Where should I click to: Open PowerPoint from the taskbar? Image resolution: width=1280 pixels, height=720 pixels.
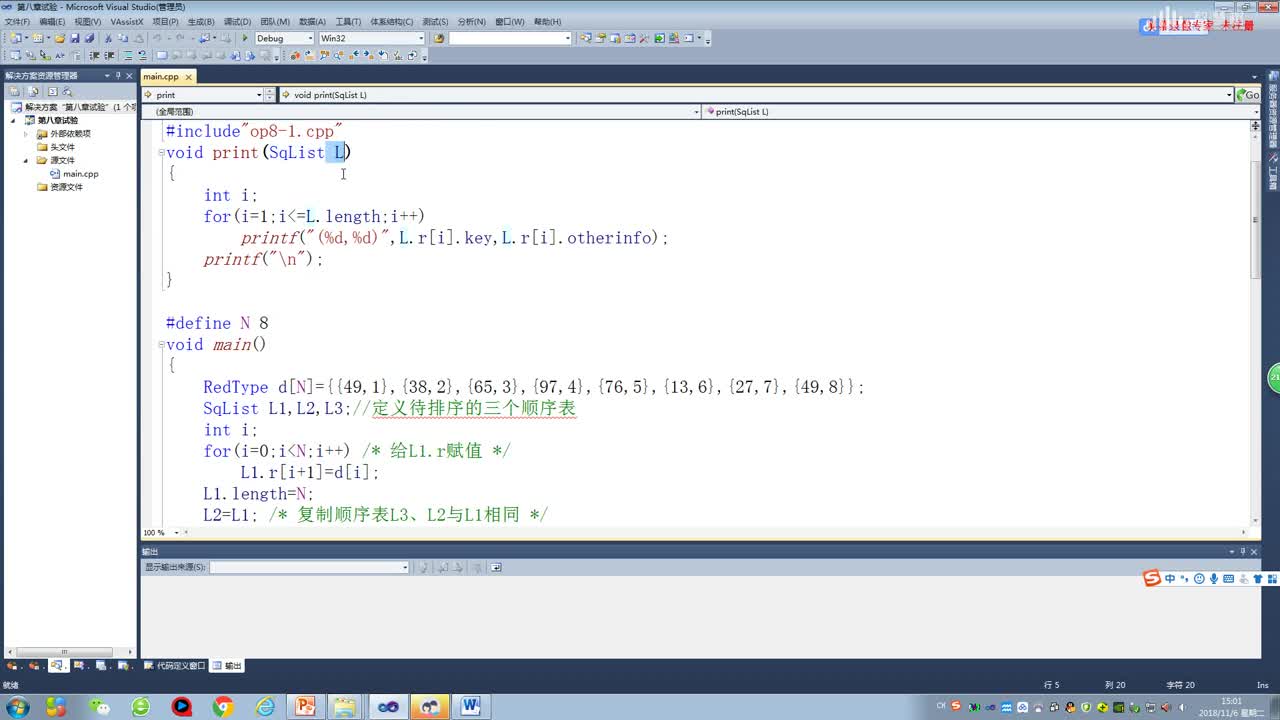coord(304,707)
